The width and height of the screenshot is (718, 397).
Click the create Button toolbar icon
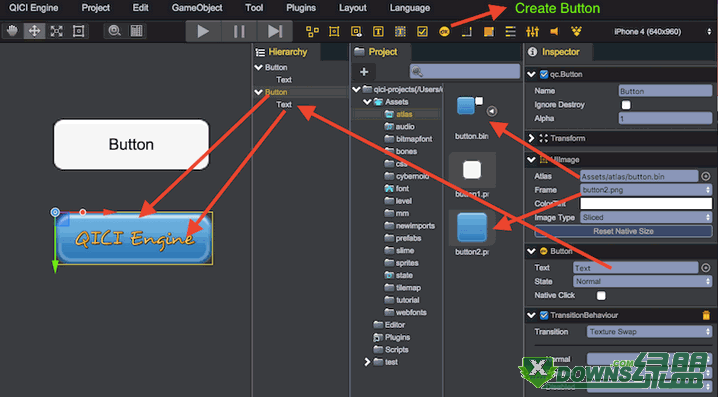tap(444, 31)
